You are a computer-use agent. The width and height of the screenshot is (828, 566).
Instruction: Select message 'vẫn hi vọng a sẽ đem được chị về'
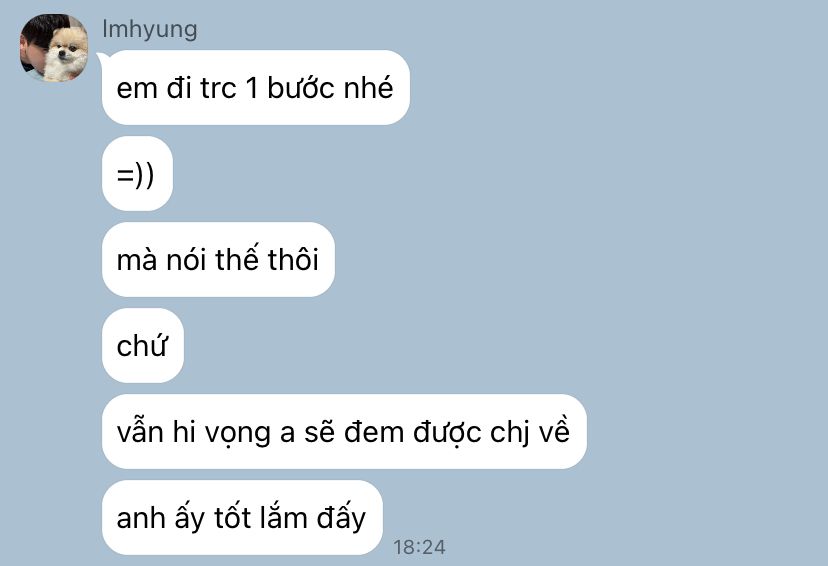coord(344,431)
